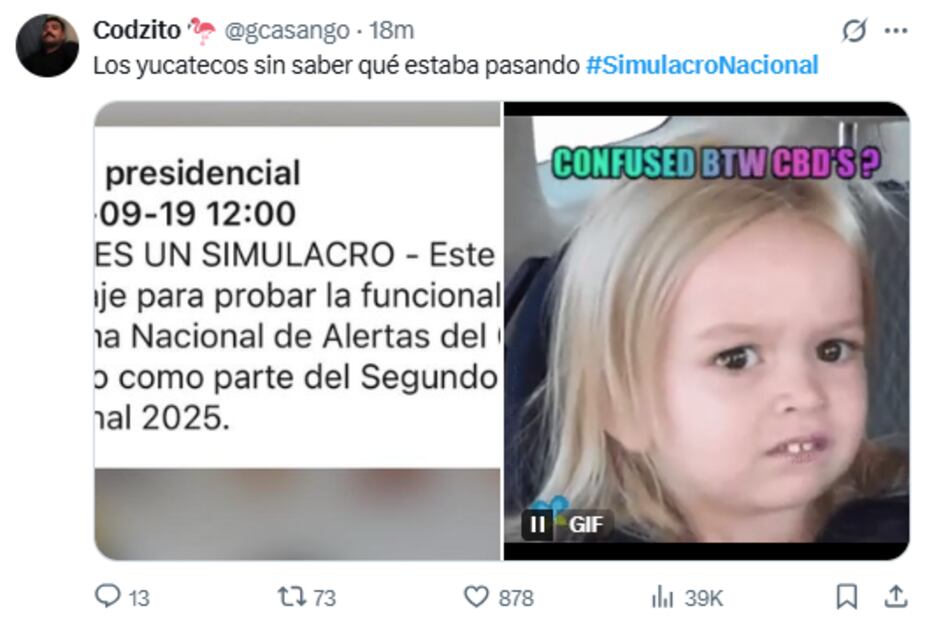Viewport: 934px width, 620px height.
Task: Click the repost arrows icon
Action: tap(292, 596)
